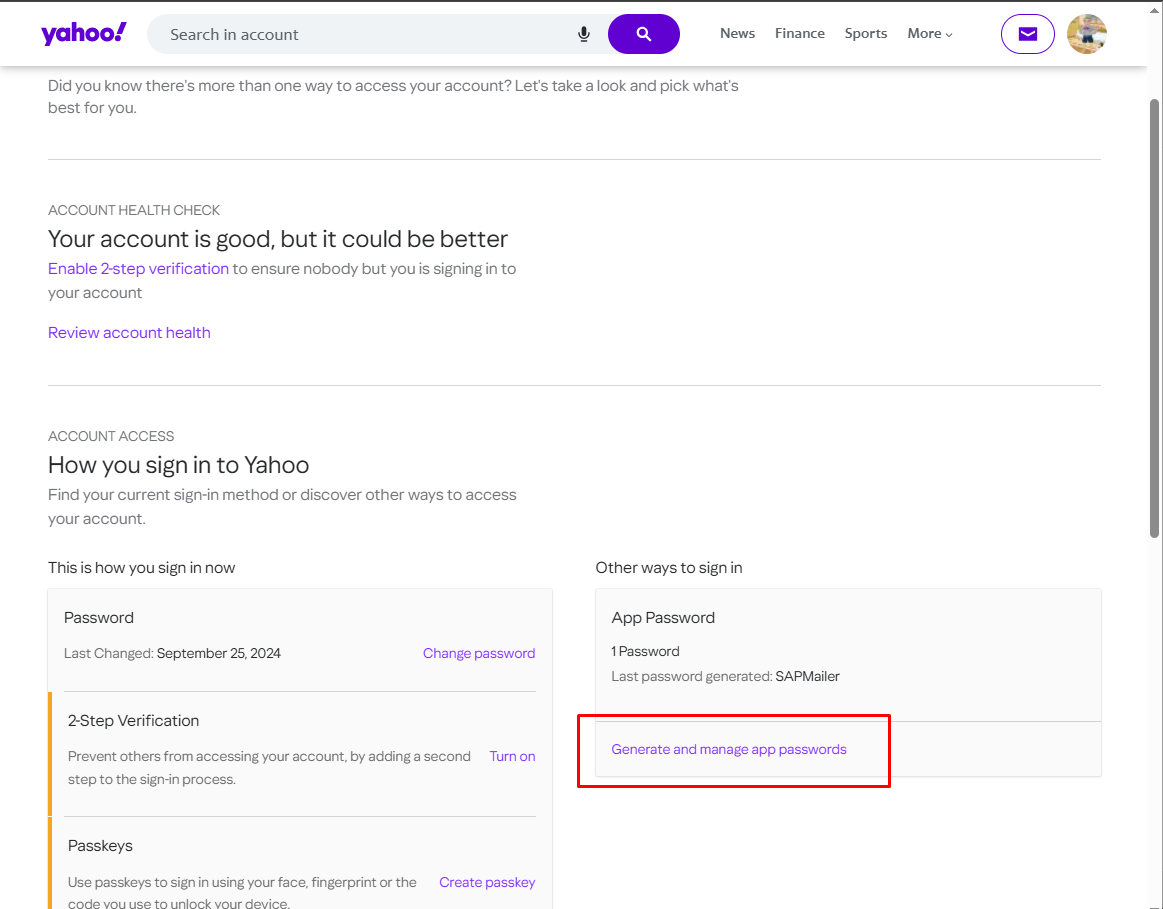Click the Yahoo logo

pyautogui.click(x=84, y=33)
